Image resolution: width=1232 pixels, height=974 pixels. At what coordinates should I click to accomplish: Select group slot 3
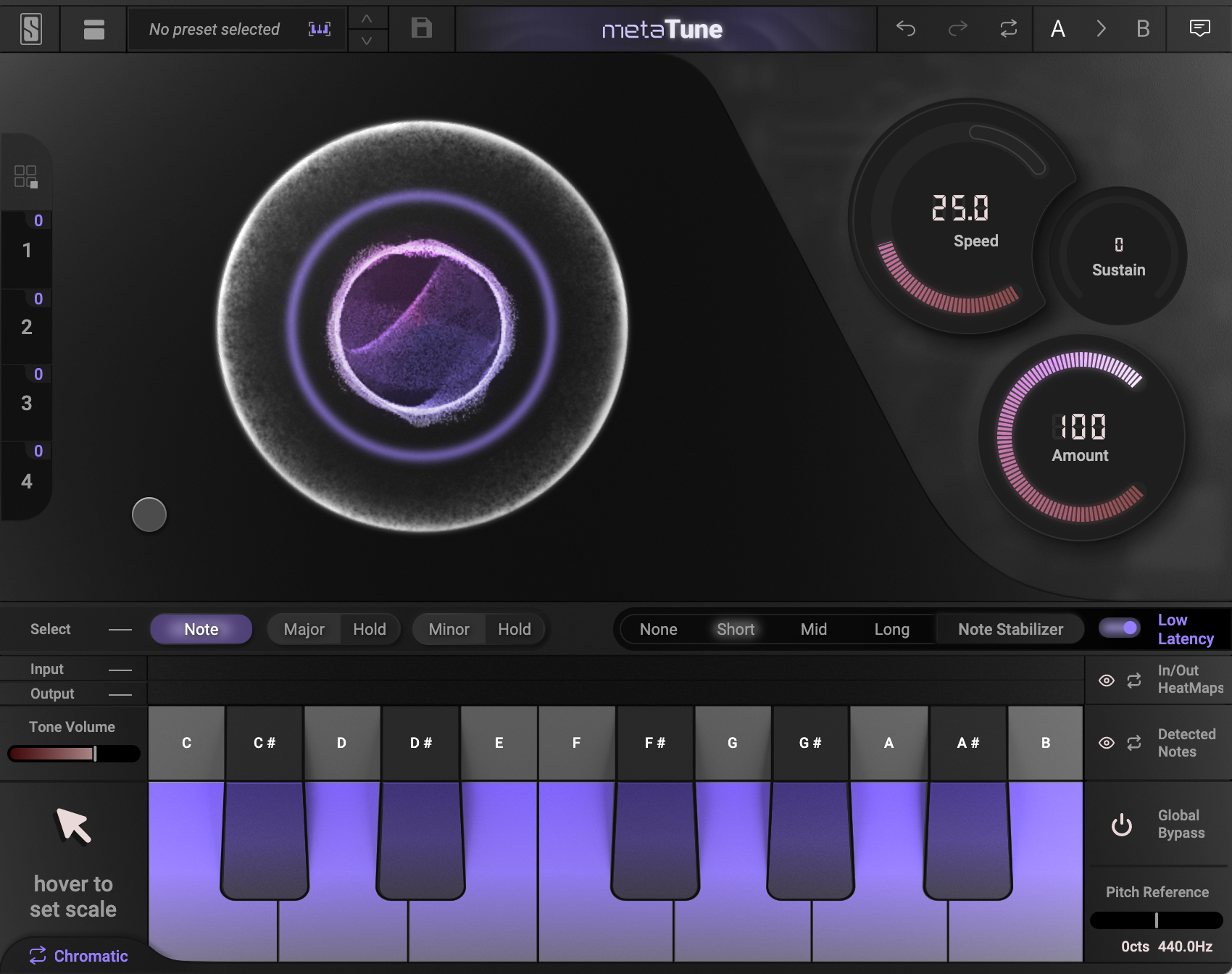click(x=27, y=403)
